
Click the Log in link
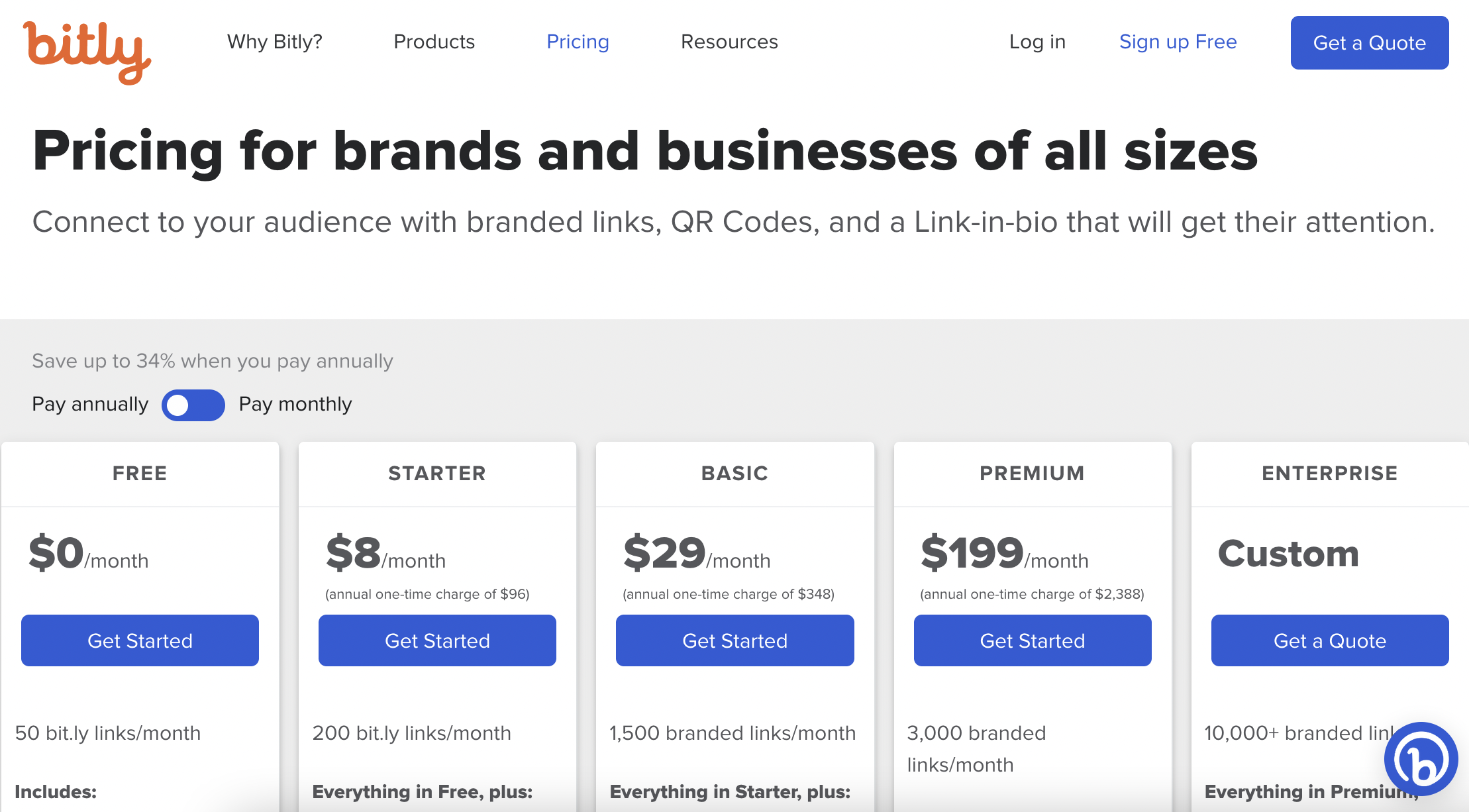[1037, 42]
